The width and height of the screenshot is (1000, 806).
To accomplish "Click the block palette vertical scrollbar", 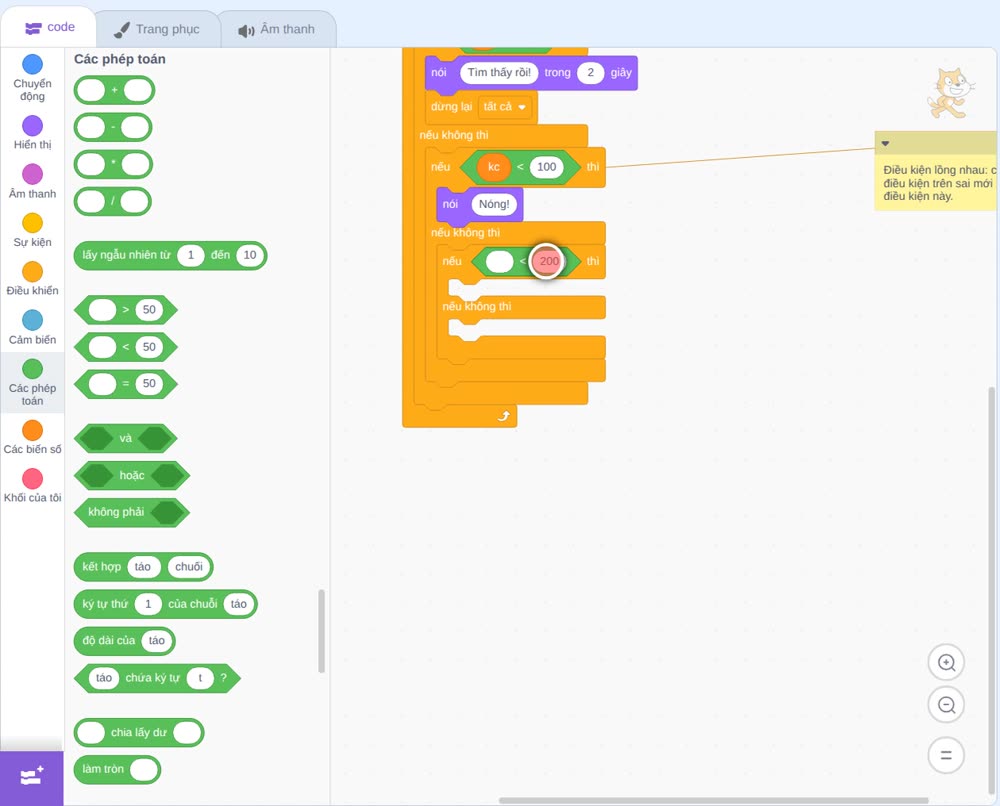I will pos(321,631).
